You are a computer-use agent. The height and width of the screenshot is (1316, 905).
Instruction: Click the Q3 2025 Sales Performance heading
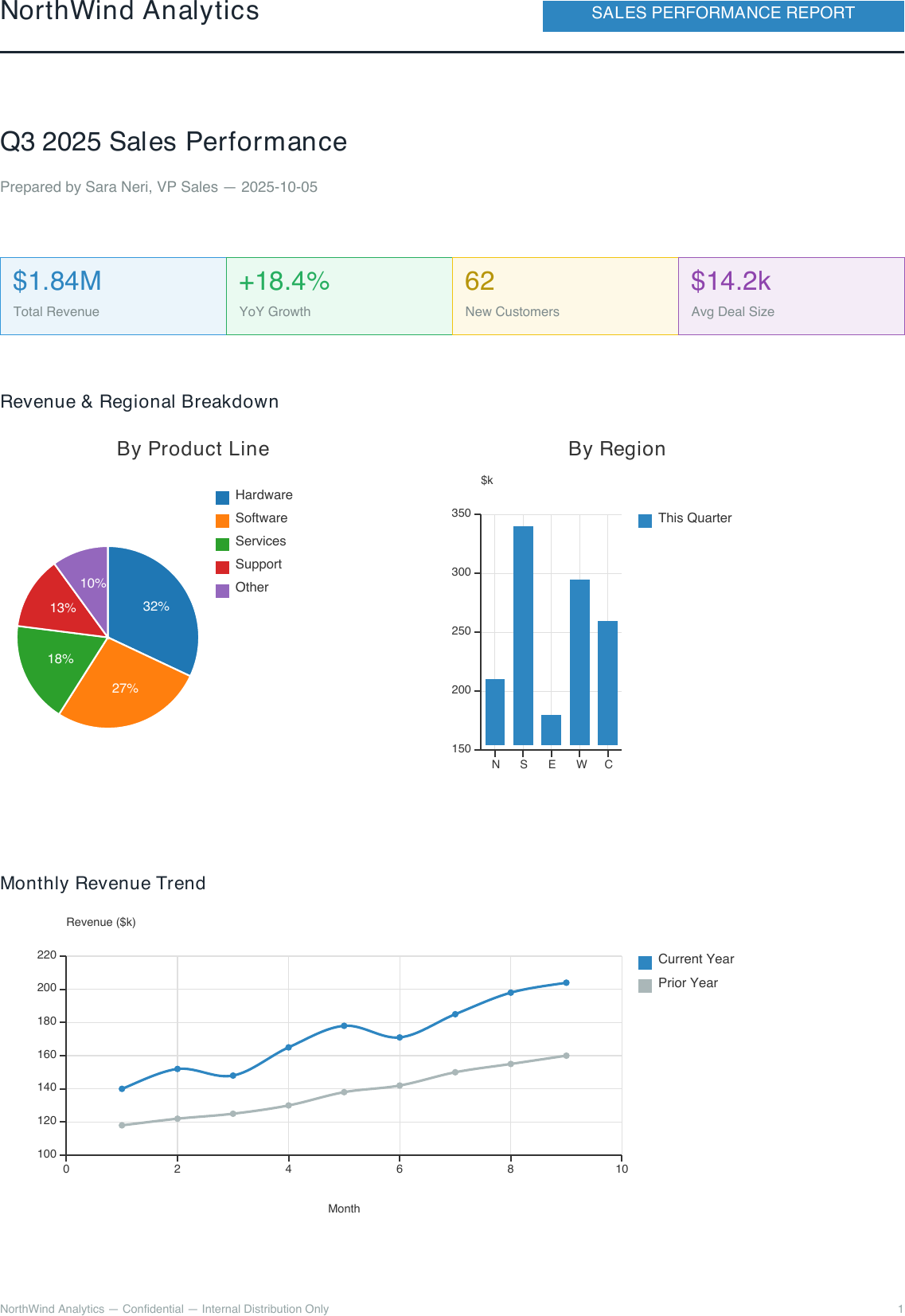[174, 142]
